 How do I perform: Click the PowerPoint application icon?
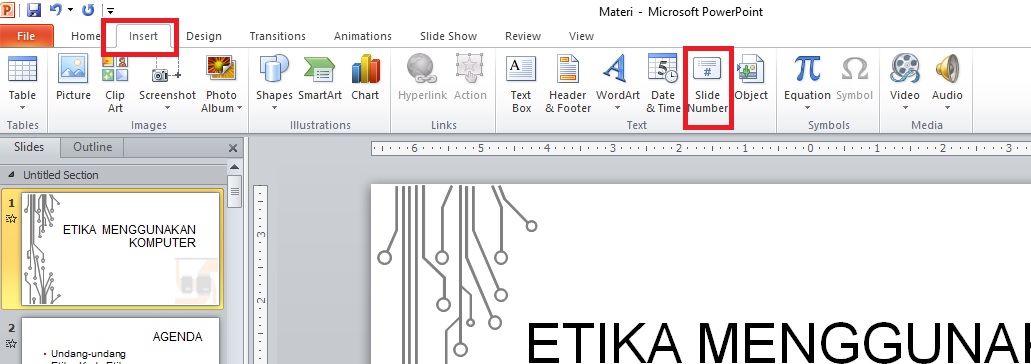[7, 11]
